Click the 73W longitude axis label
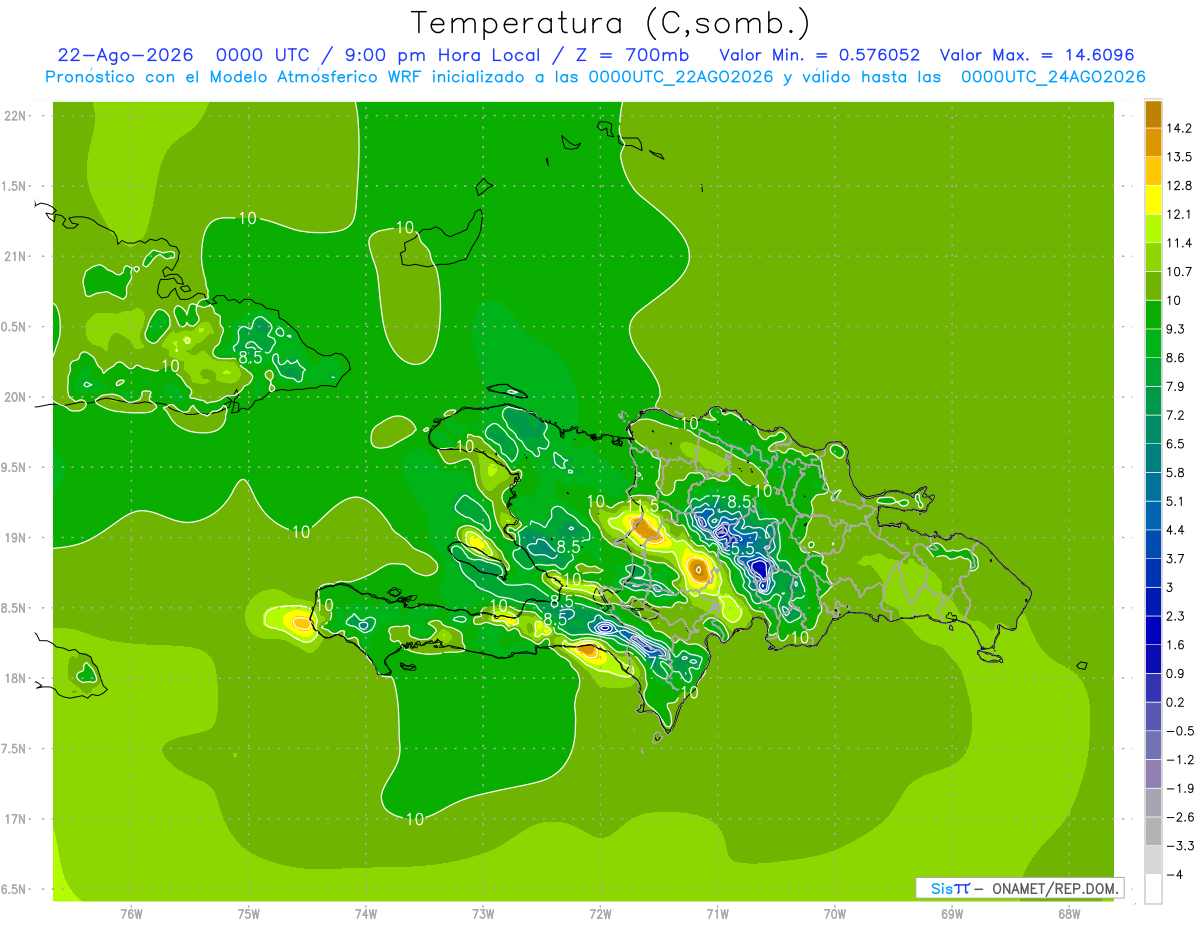The width and height of the screenshot is (1200, 927). click(483, 913)
